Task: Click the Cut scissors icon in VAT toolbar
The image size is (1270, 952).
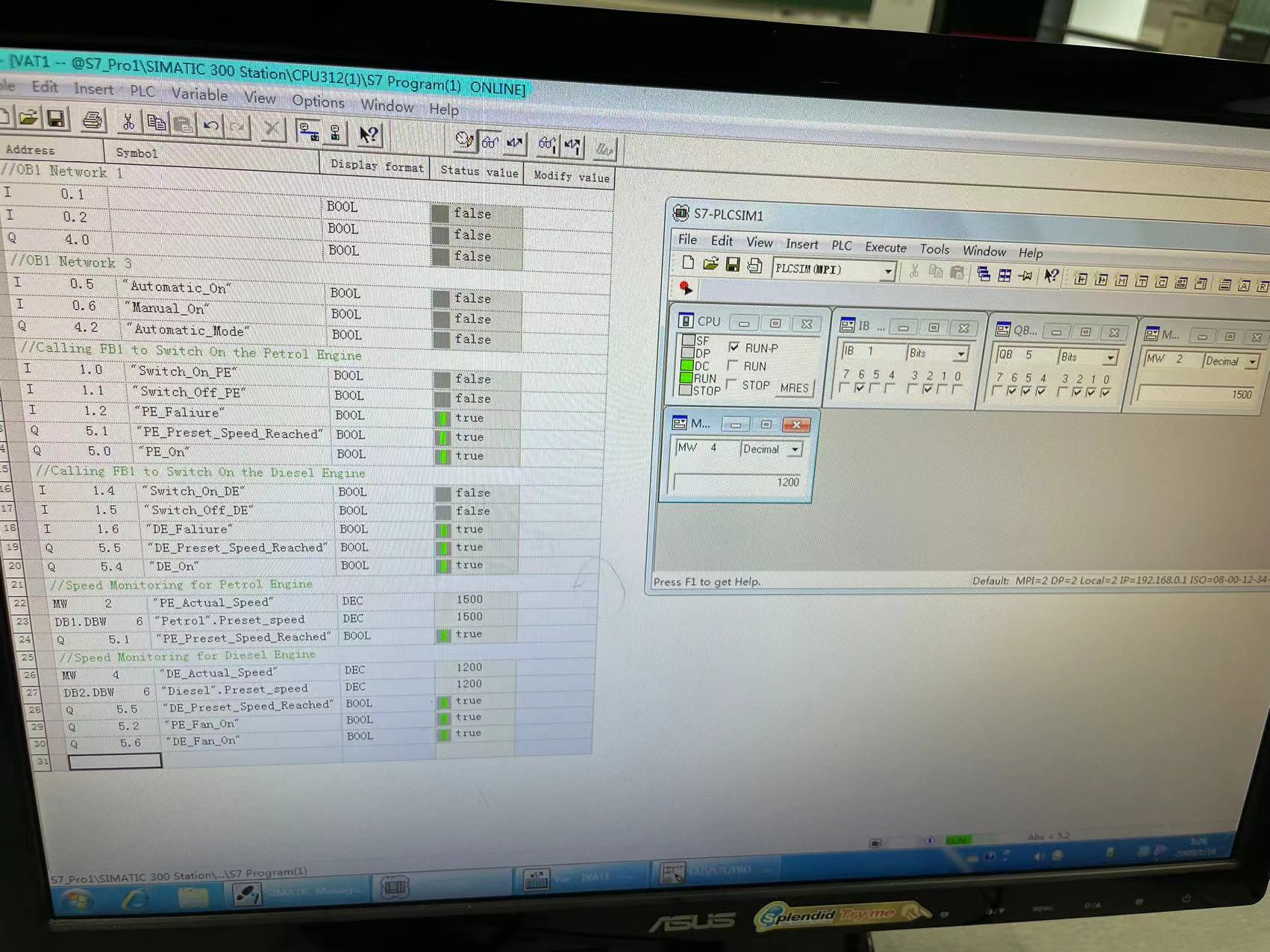Action: pyautogui.click(x=128, y=122)
